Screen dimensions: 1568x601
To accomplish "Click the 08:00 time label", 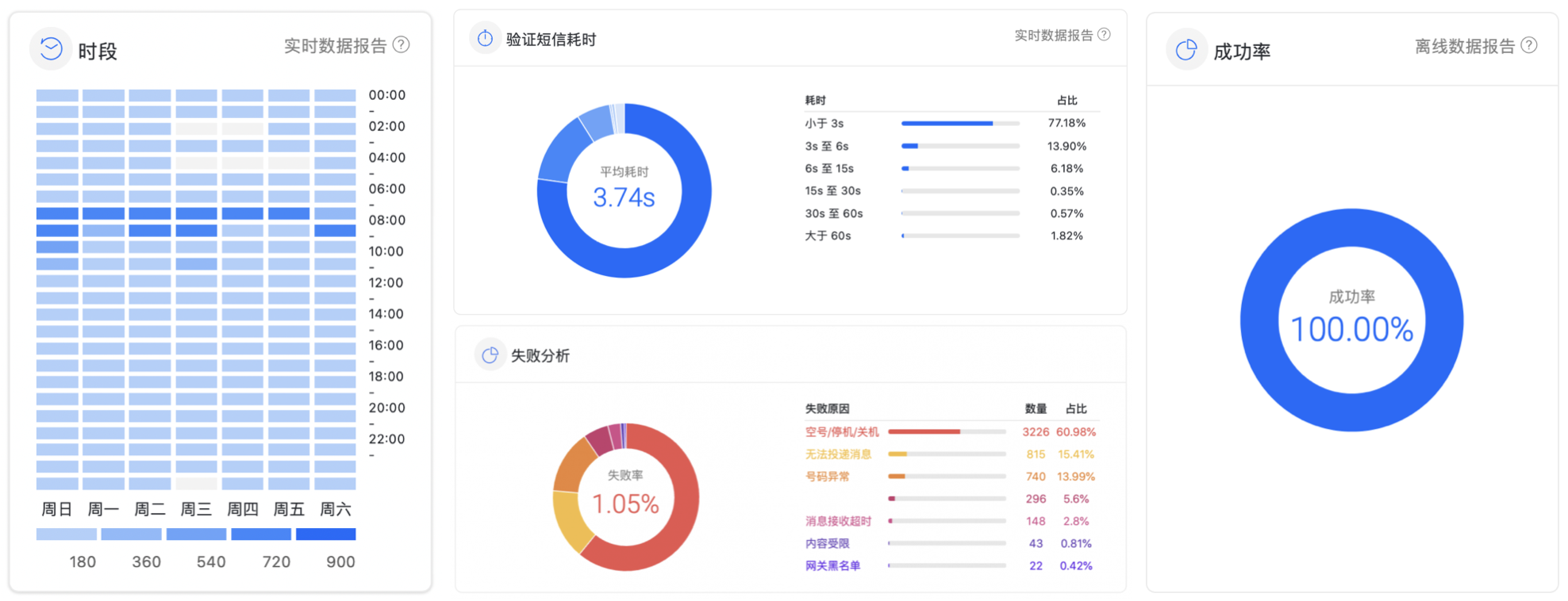I will (x=387, y=220).
